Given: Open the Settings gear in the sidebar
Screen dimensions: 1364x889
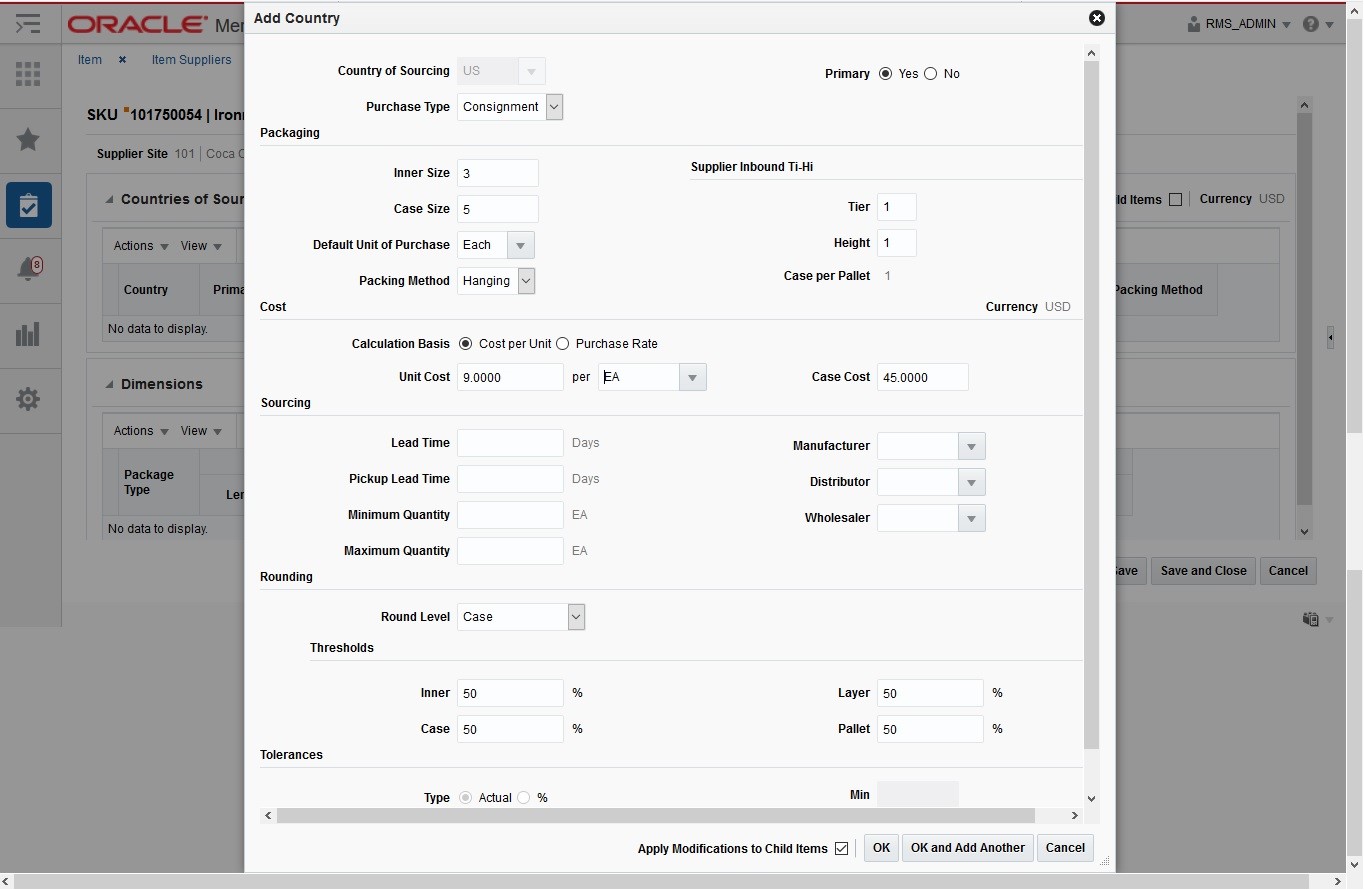Looking at the screenshot, I should click(x=29, y=399).
